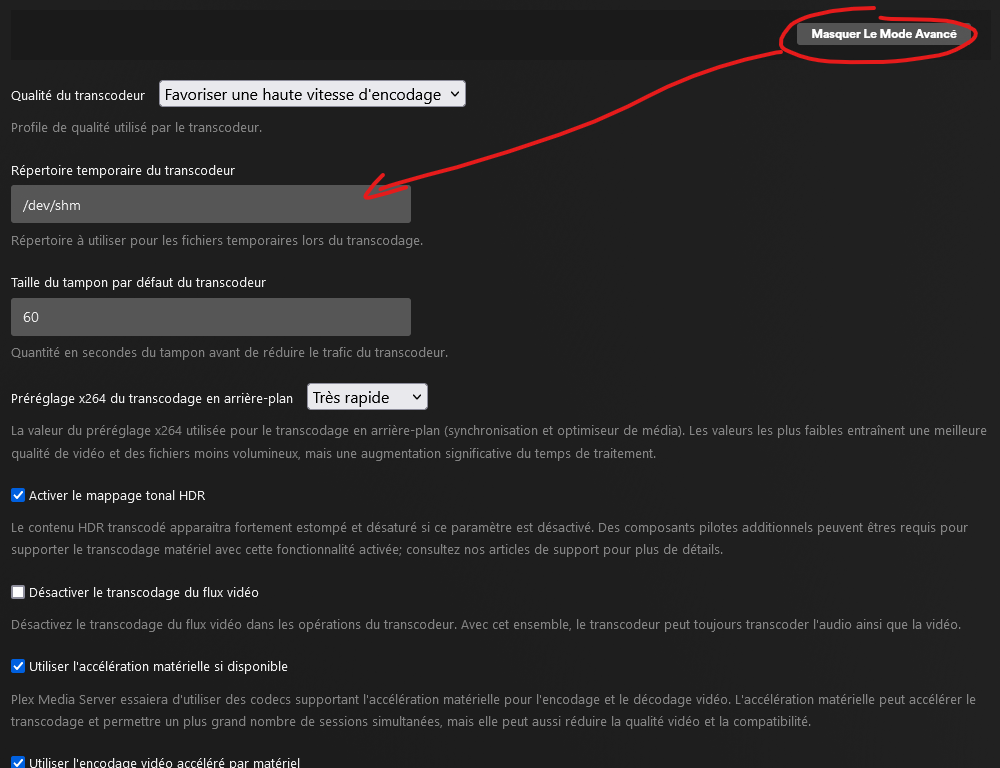Check Désactiver le transcodage du flux vidéo
The image size is (1000, 768).
[18, 592]
